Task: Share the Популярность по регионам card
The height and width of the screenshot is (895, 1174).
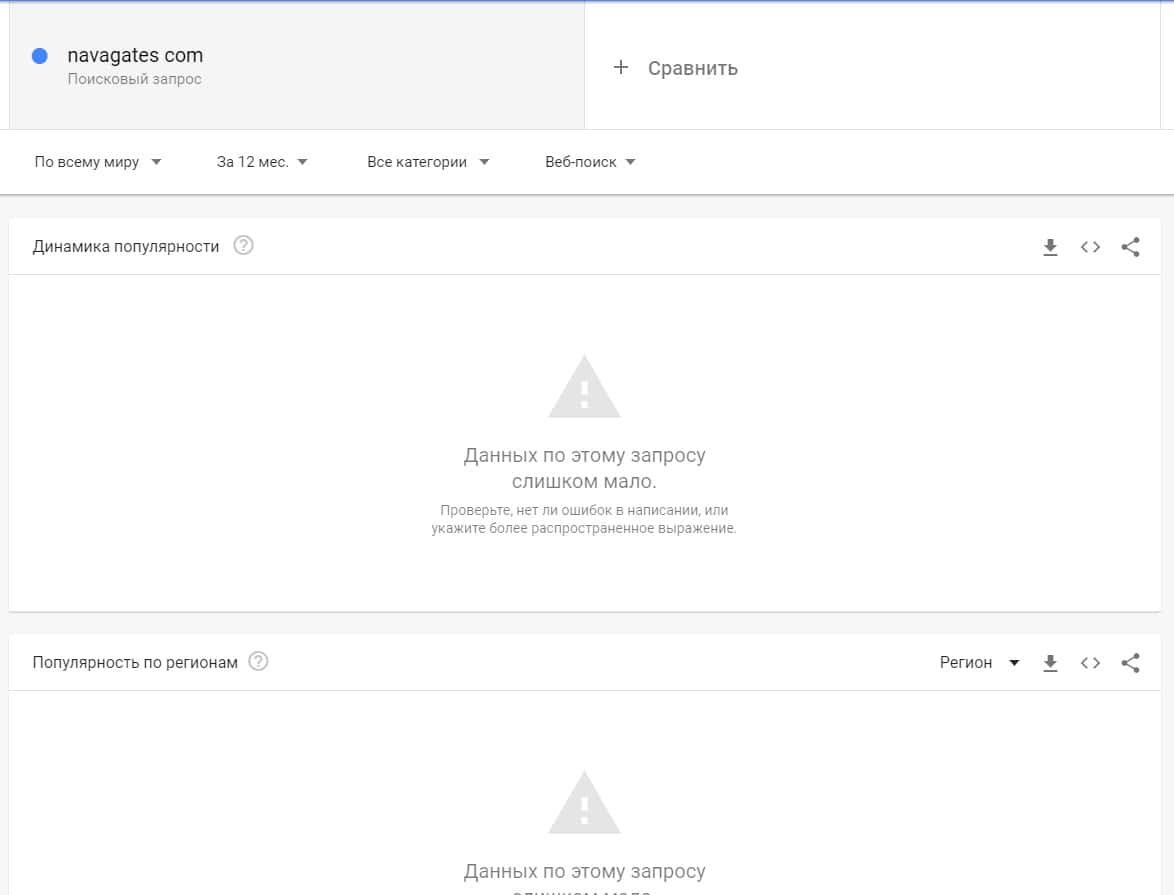Action: point(1131,663)
